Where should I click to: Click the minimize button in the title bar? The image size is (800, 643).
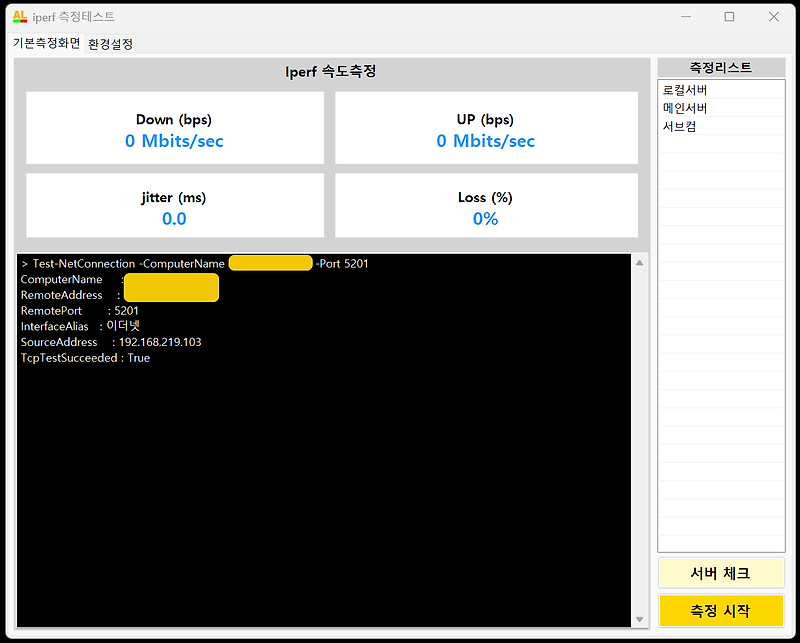coord(686,17)
